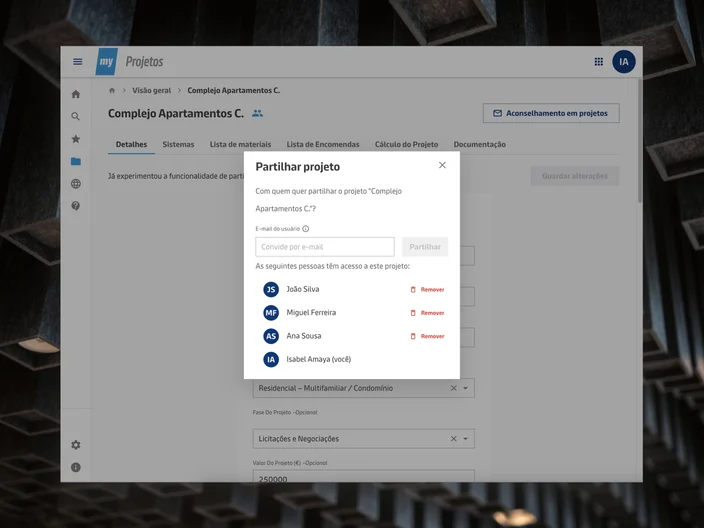
Task: Open the help question icon in sidebar
Action: pyautogui.click(x=76, y=206)
